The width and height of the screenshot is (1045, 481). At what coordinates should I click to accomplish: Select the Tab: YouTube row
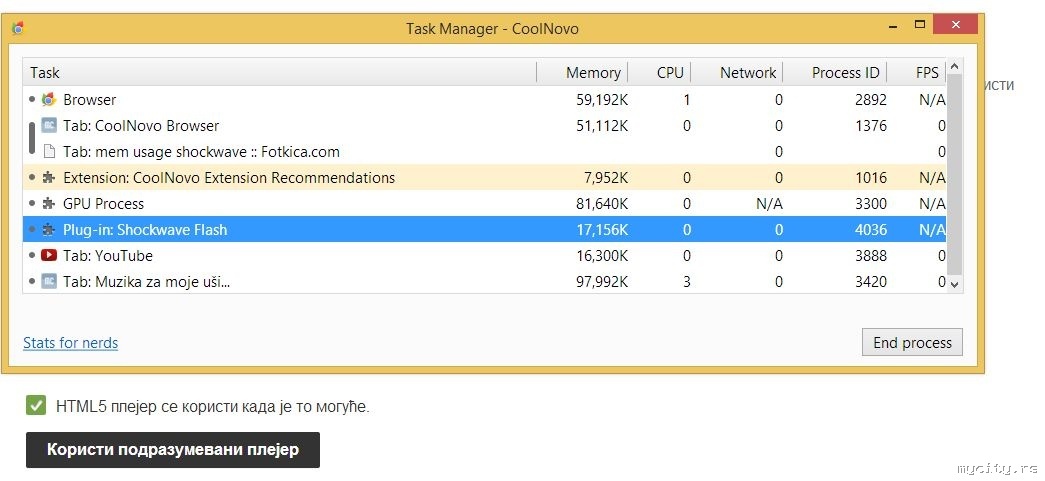click(485, 255)
